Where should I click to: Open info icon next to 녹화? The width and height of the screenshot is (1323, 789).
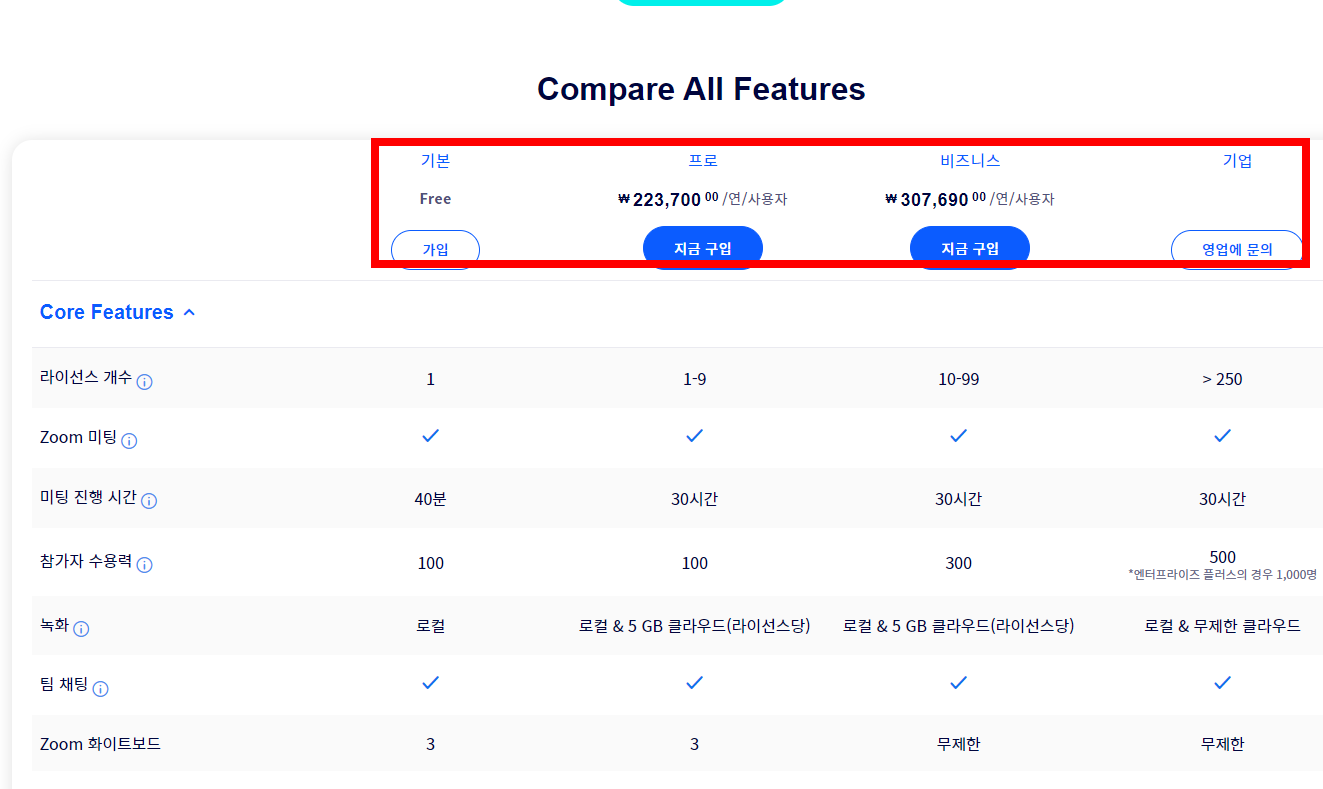pos(81,629)
